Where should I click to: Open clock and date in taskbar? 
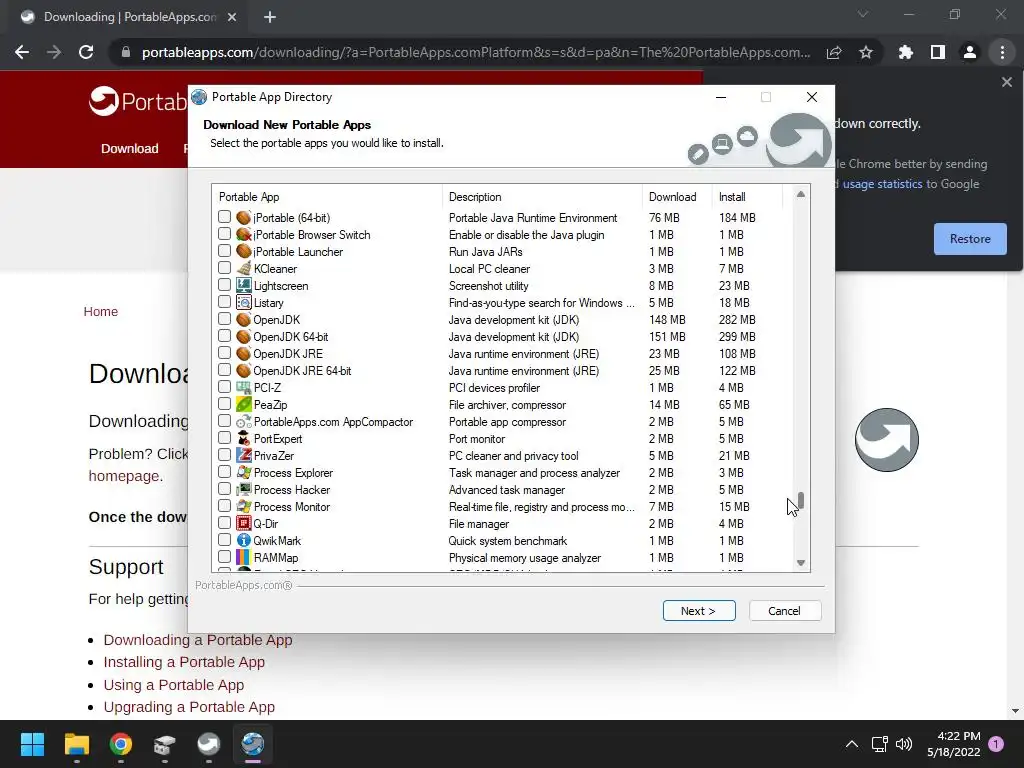coord(954,744)
